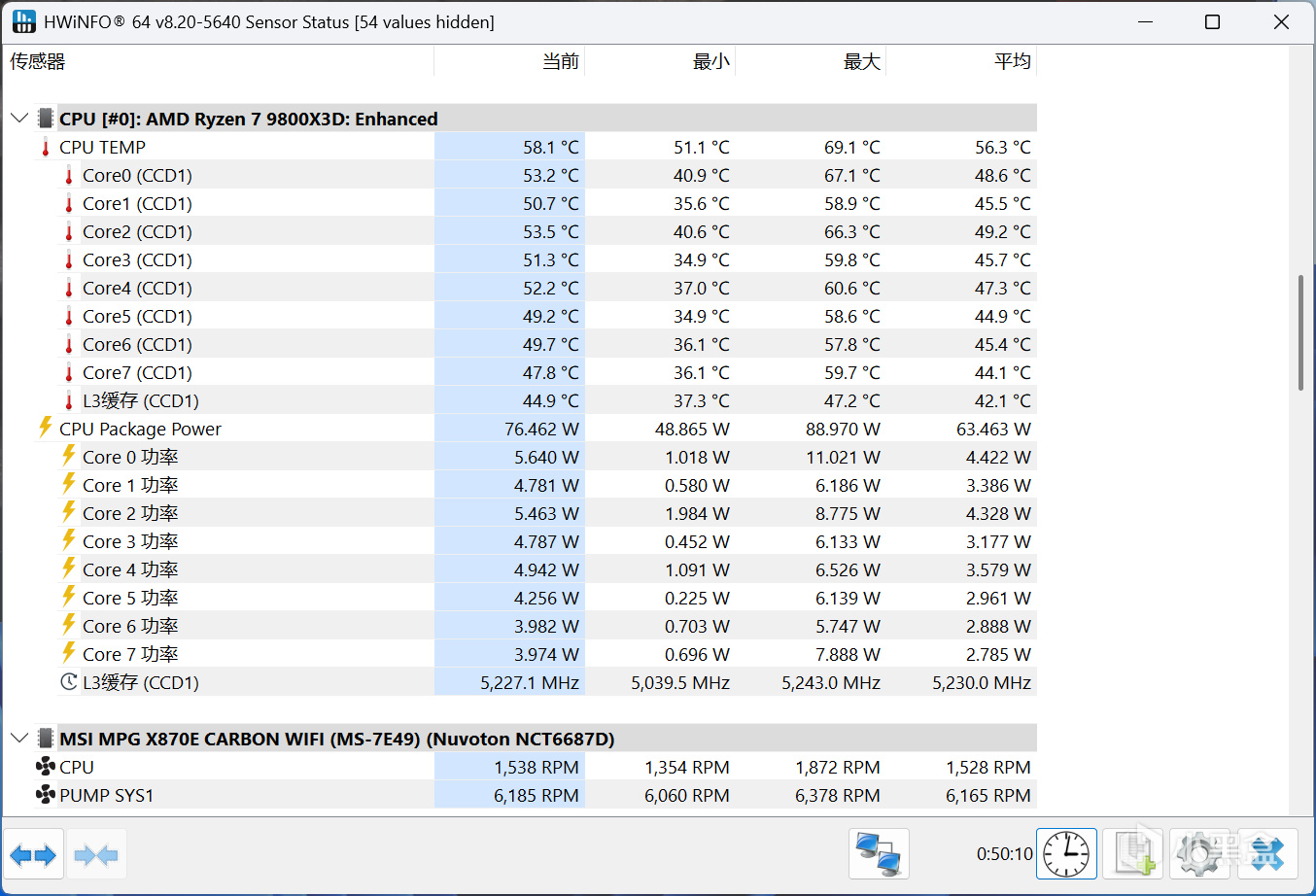1316x896 pixels.
Task: Select the lightning icon next to Core 7 功率
Action: pos(69,653)
